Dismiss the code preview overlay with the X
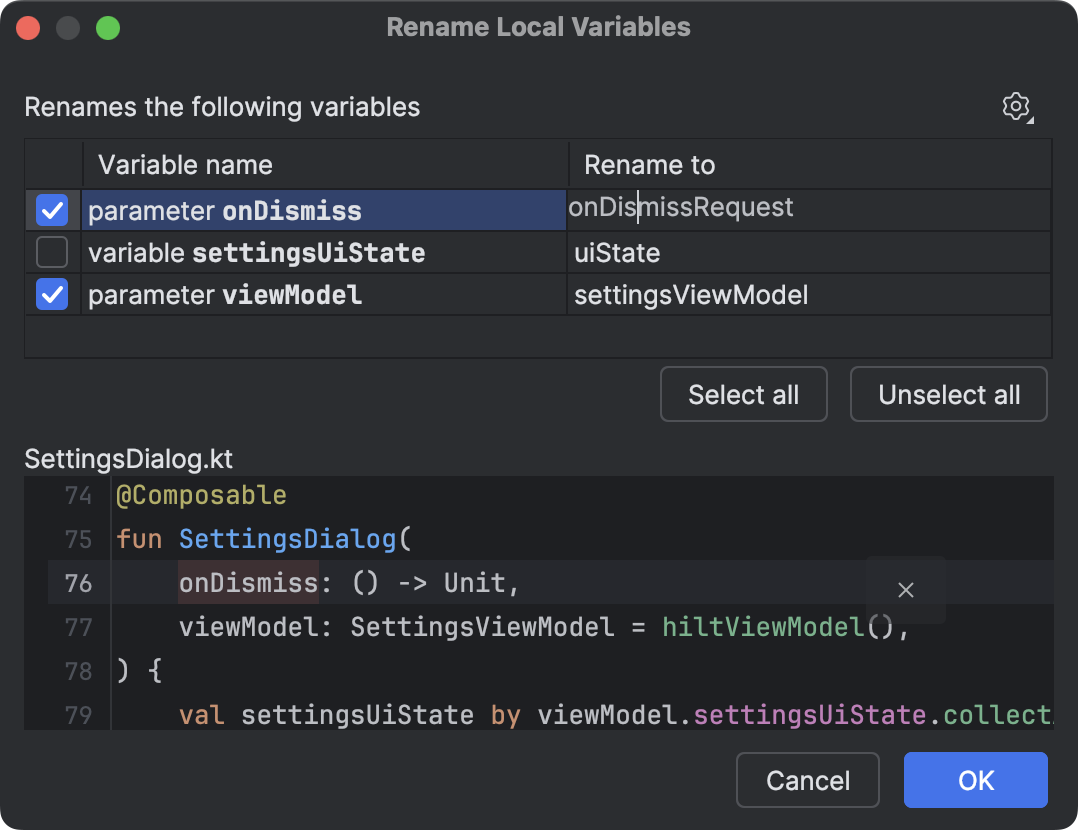This screenshot has height=830, width=1078. [x=905, y=590]
